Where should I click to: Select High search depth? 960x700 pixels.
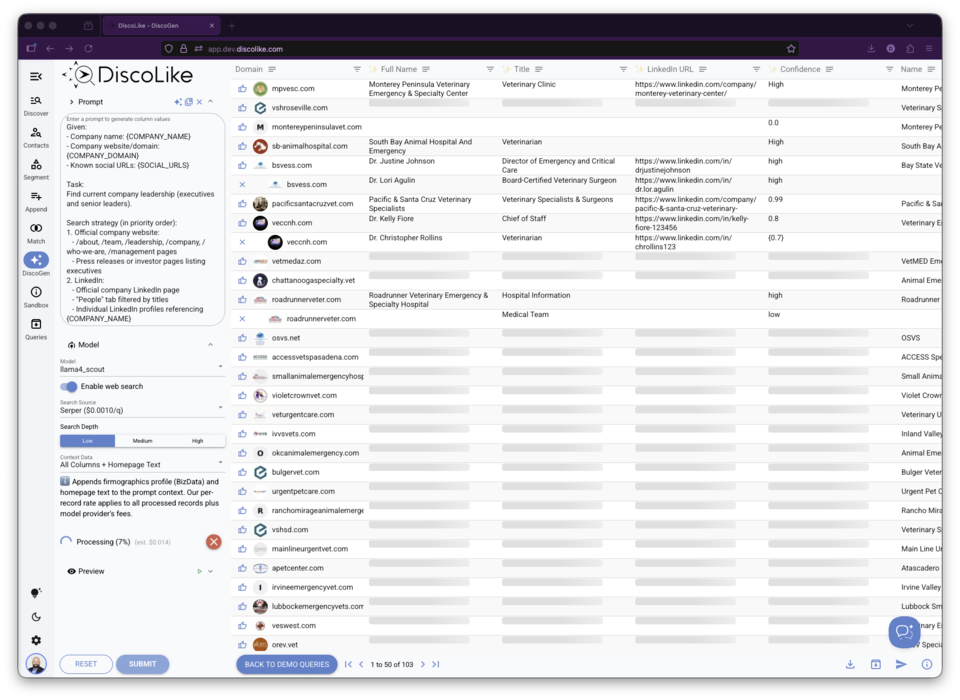[197, 440]
